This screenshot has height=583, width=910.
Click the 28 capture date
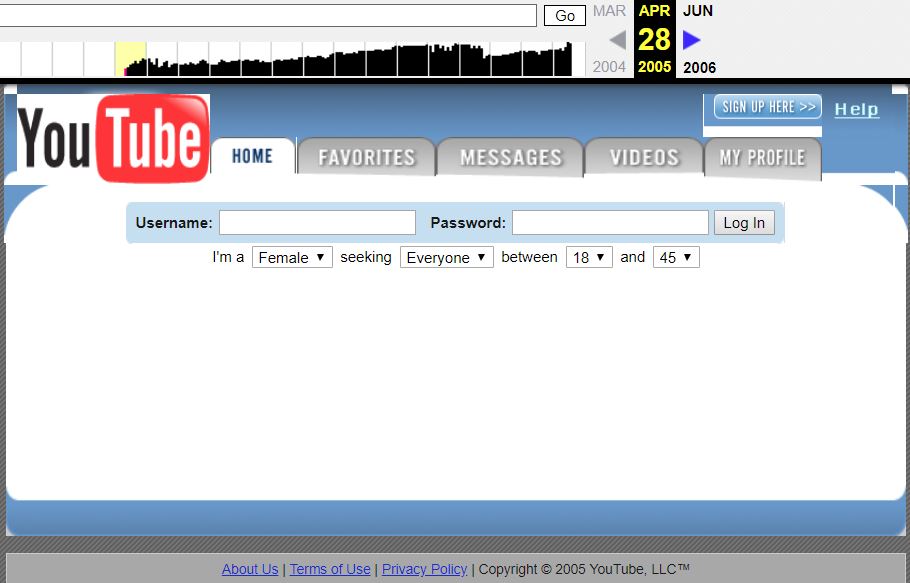click(x=655, y=39)
